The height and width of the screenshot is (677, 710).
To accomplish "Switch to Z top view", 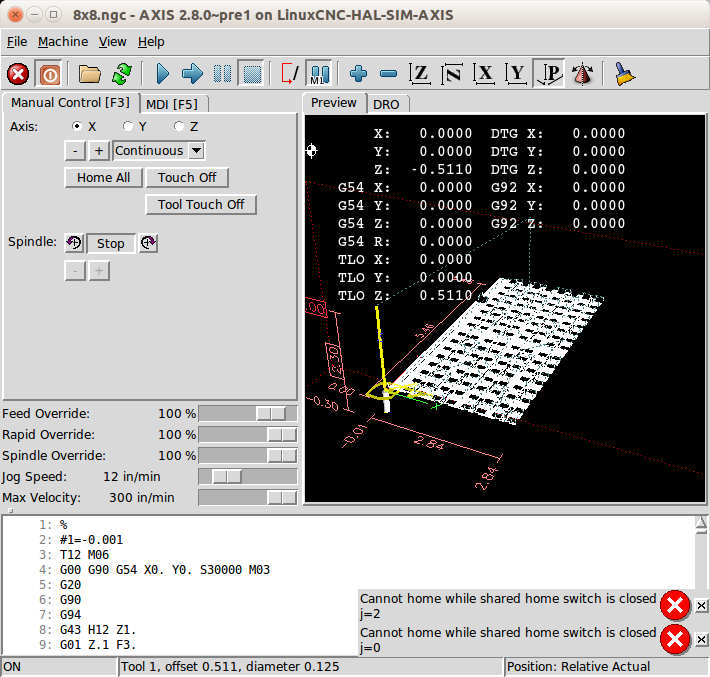I will (x=420, y=74).
